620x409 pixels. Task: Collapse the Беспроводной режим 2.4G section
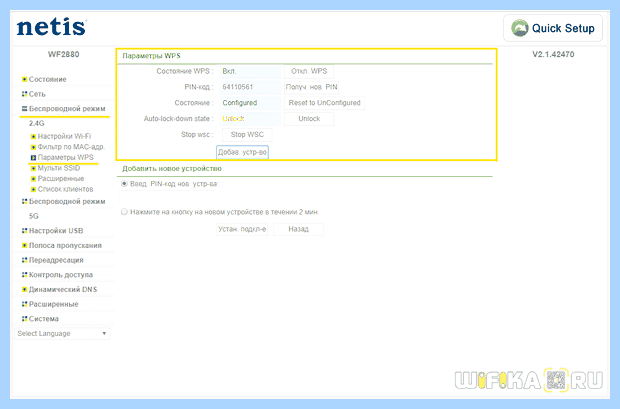coord(67,108)
